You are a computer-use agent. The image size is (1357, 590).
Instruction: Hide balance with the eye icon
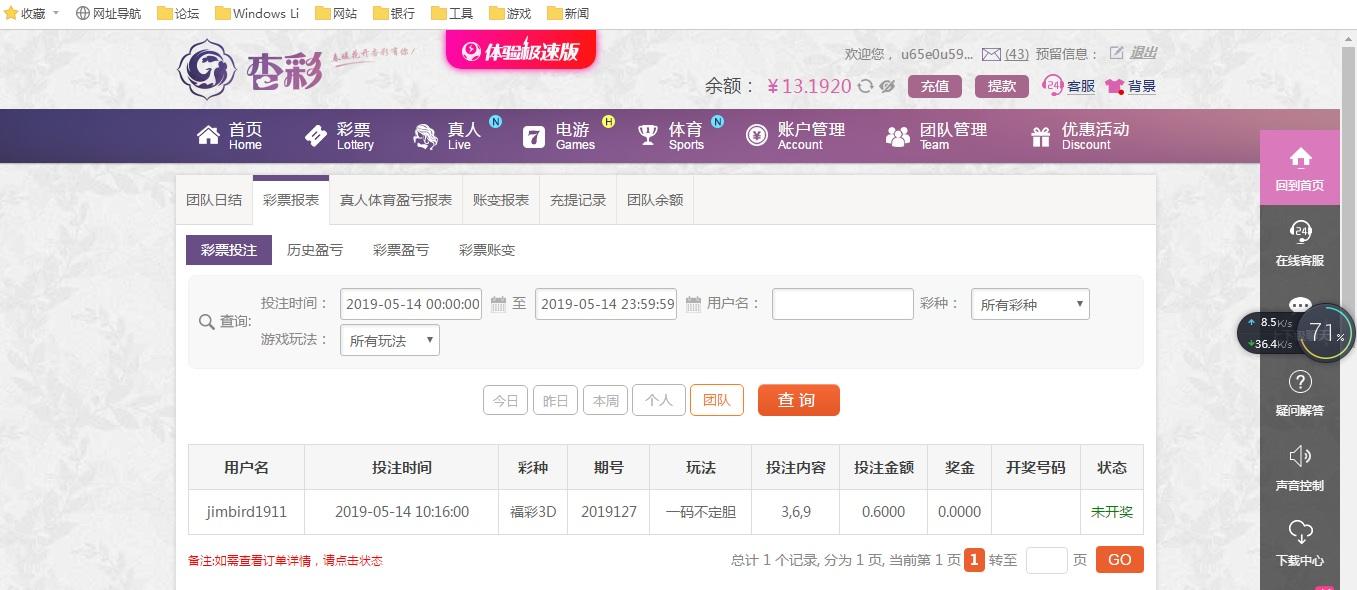(887, 86)
